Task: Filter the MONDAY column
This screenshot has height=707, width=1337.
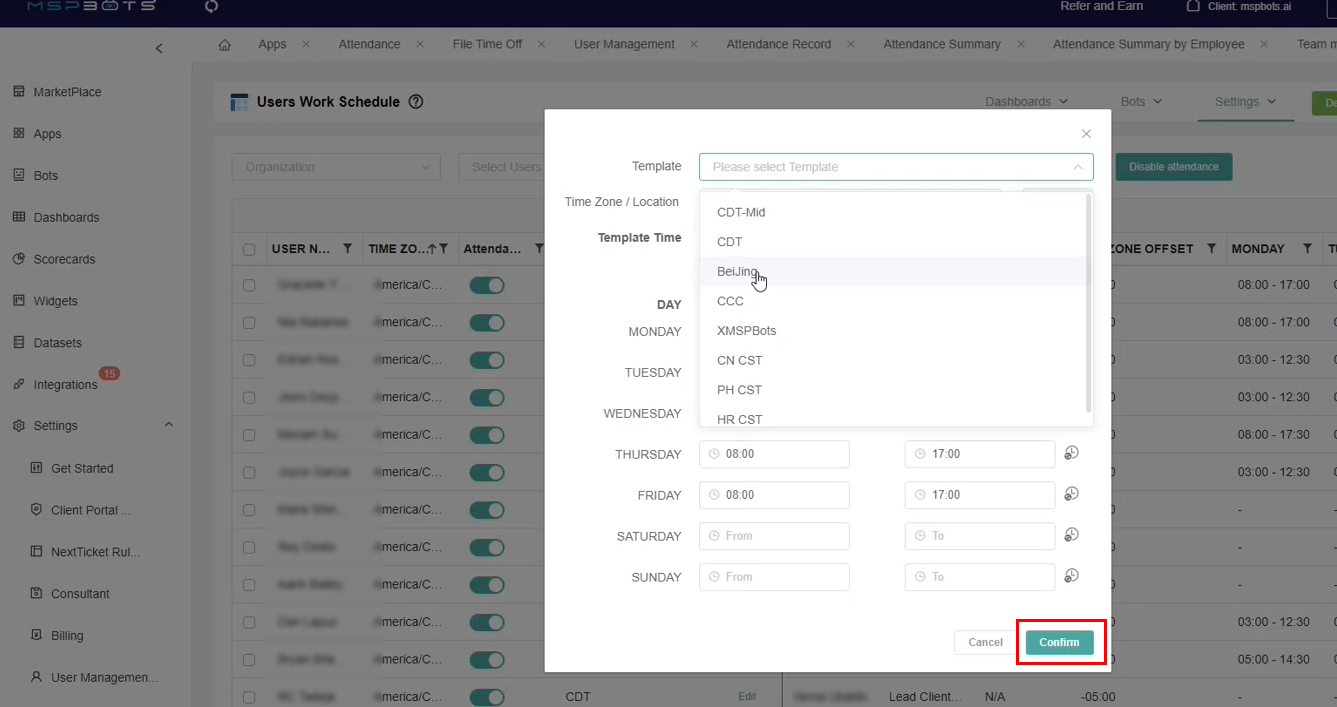Action: click(1307, 249)
